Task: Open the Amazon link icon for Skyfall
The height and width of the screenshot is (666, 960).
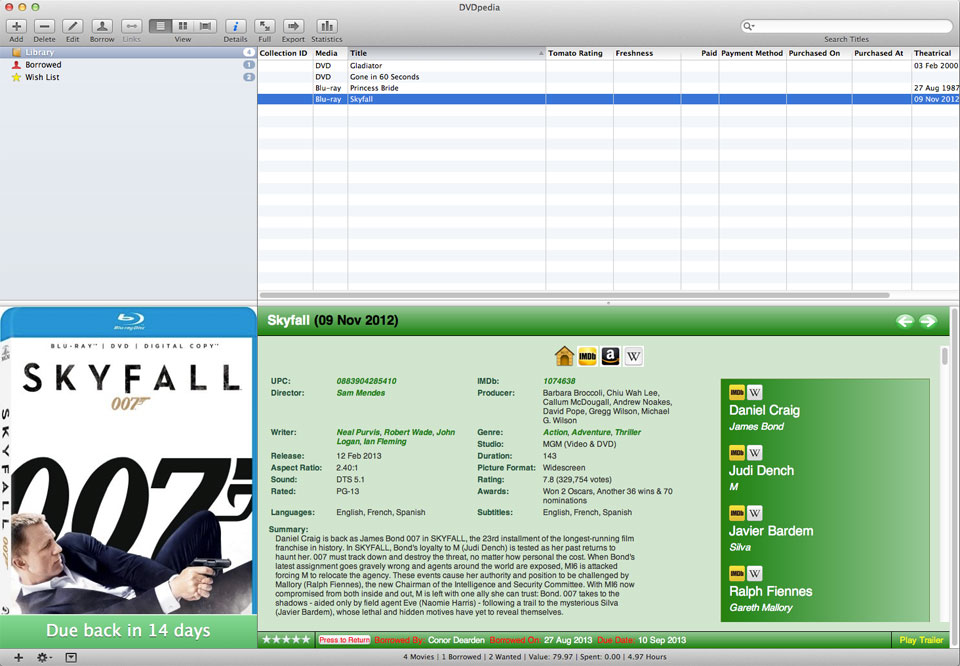Action: [x=611, y=356]
